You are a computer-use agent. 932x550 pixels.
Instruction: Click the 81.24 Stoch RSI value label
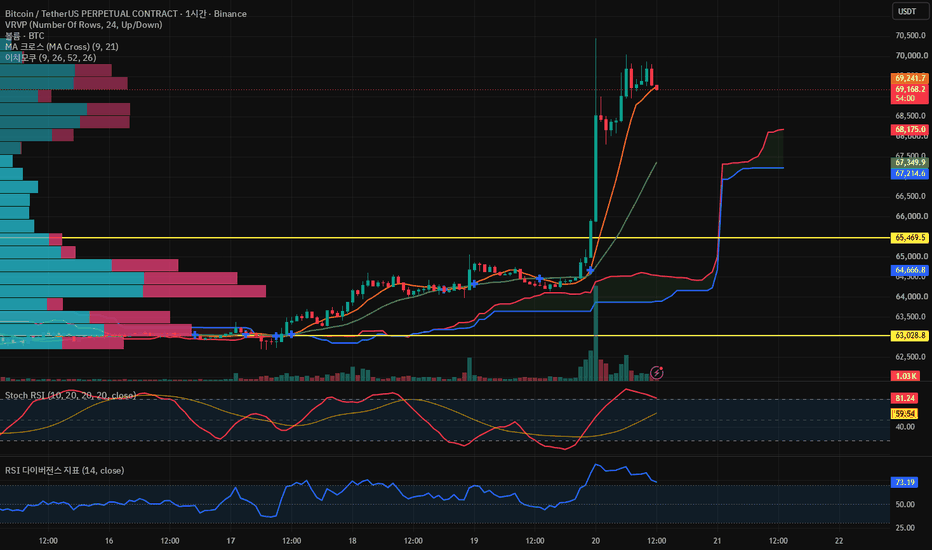click(x=904, y=398)
